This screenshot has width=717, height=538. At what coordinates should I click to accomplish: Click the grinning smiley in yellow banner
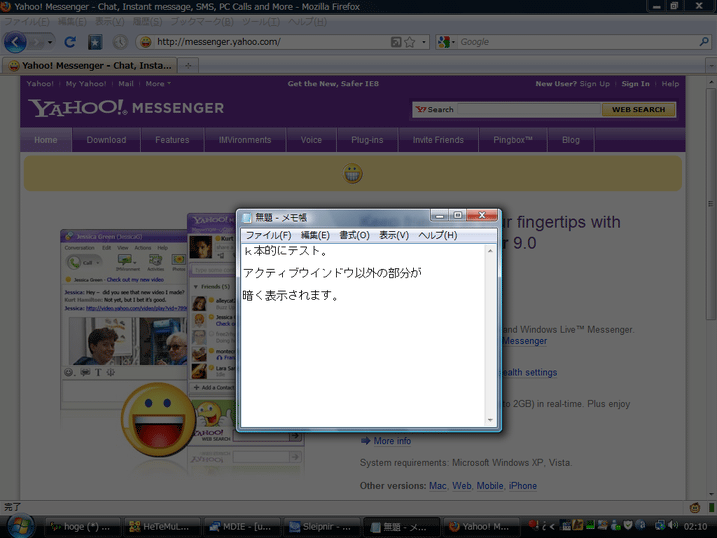click(x=353, y=174)
